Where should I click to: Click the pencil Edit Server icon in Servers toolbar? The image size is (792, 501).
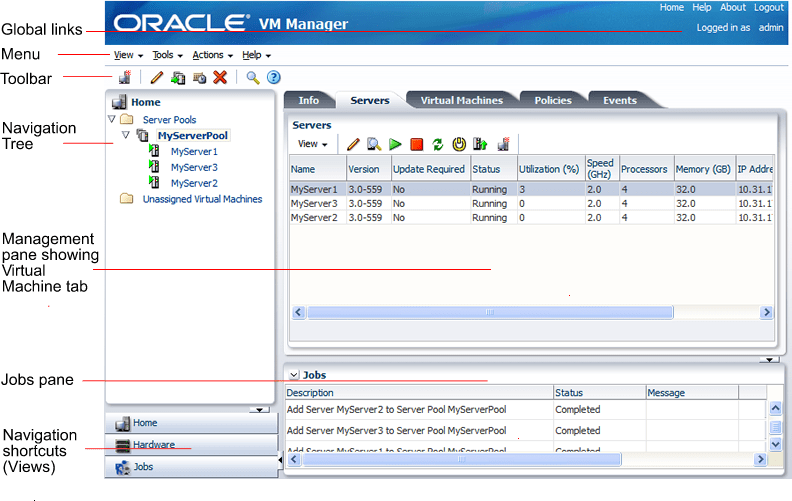tap(353, 144)
